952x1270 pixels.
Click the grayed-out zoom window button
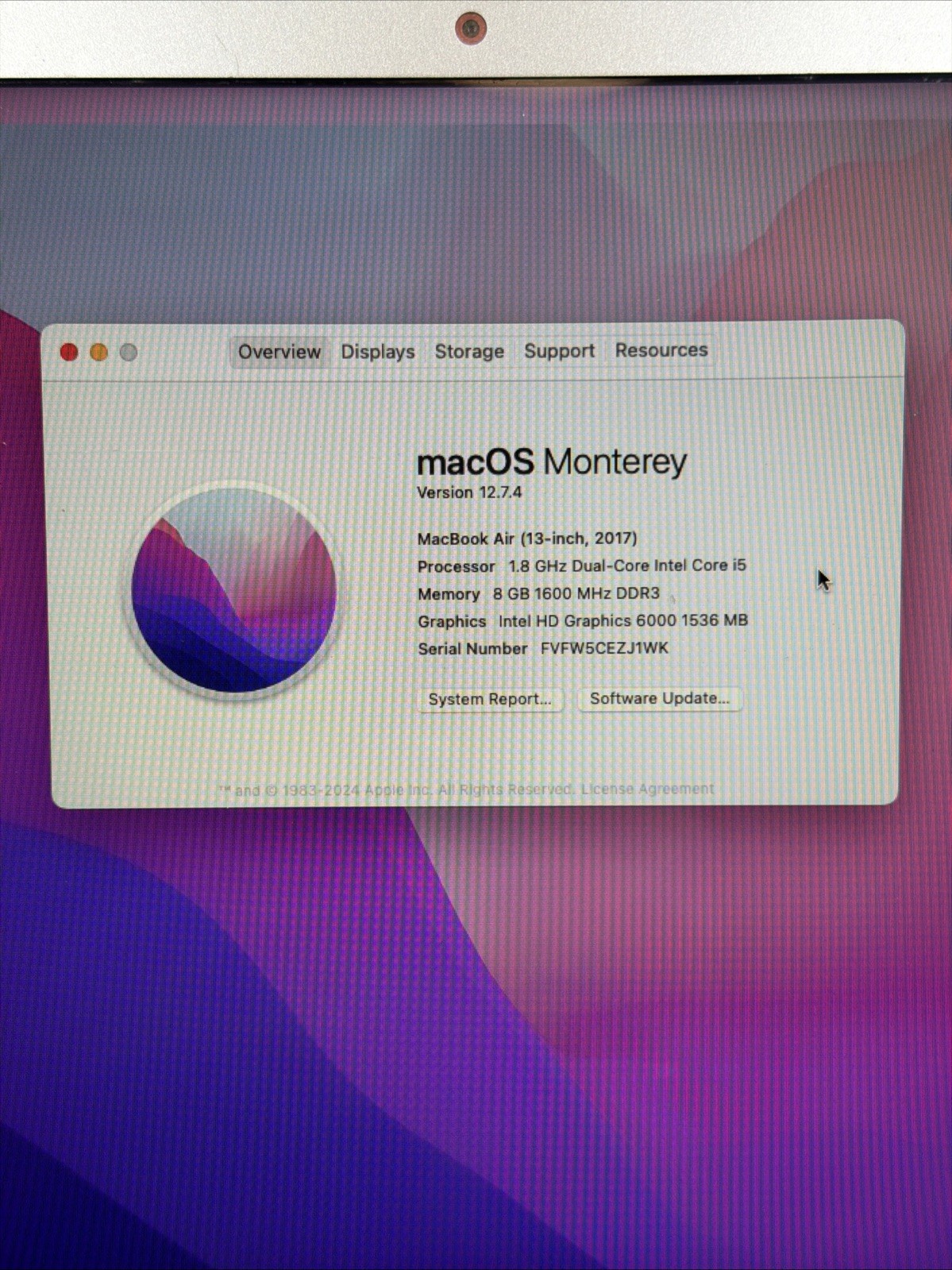coord(128,352)
